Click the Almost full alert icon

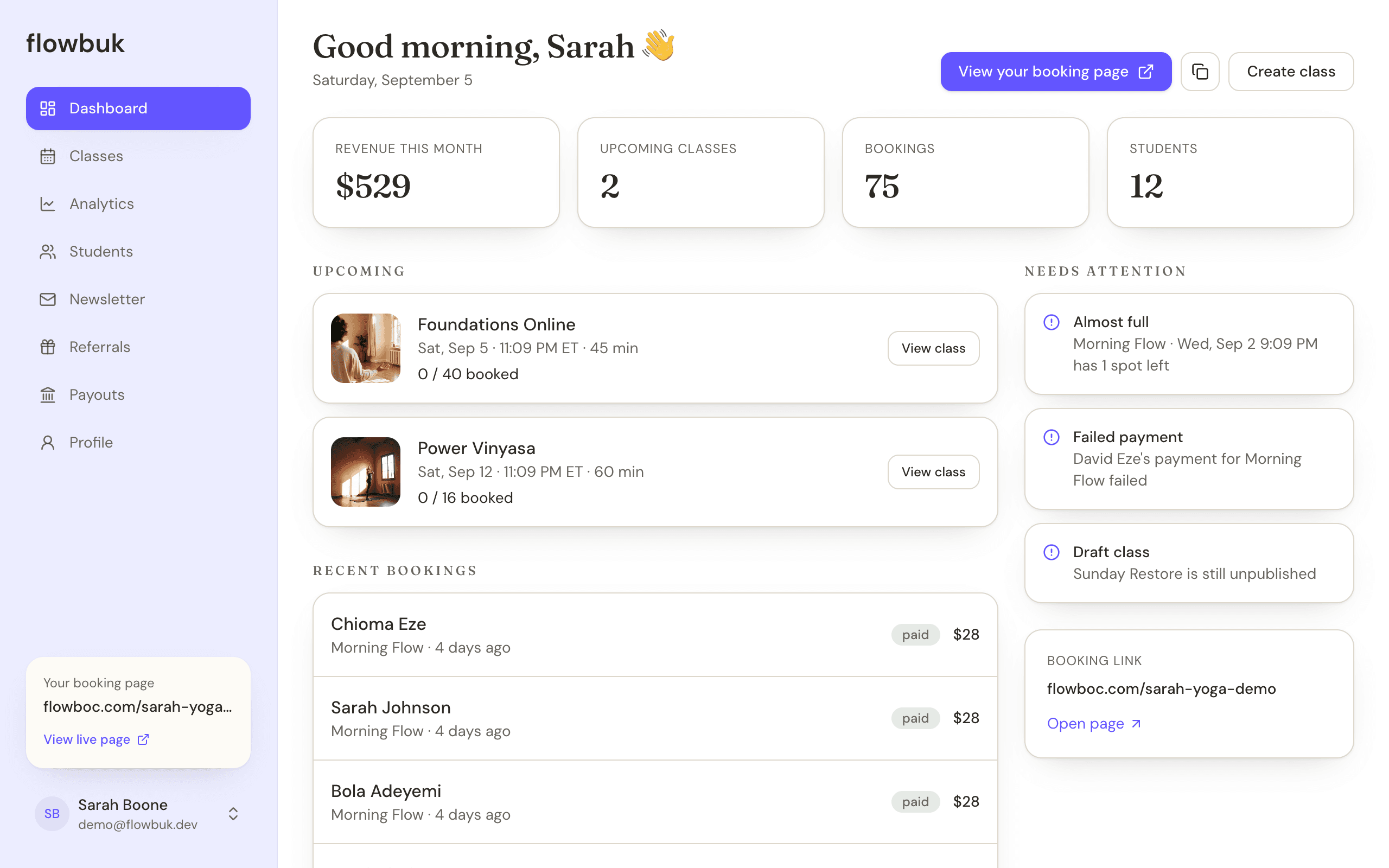point(1051,322)
